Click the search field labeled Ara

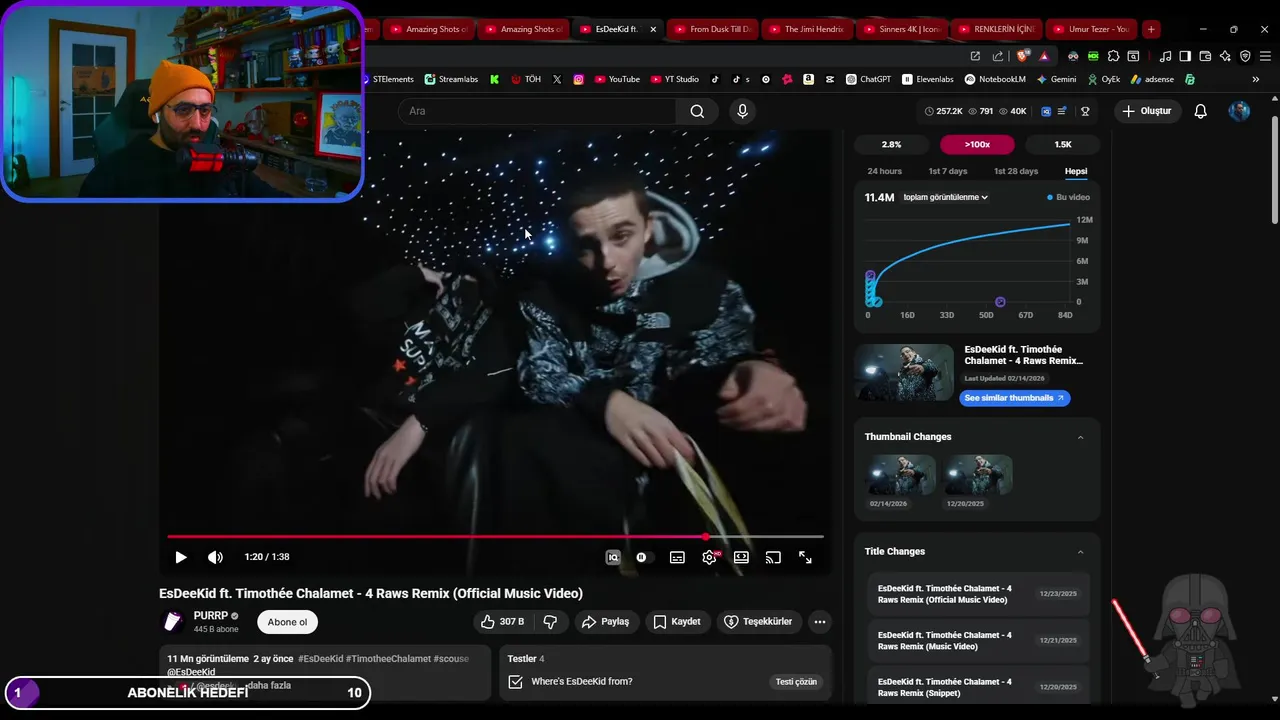[538, 111]
